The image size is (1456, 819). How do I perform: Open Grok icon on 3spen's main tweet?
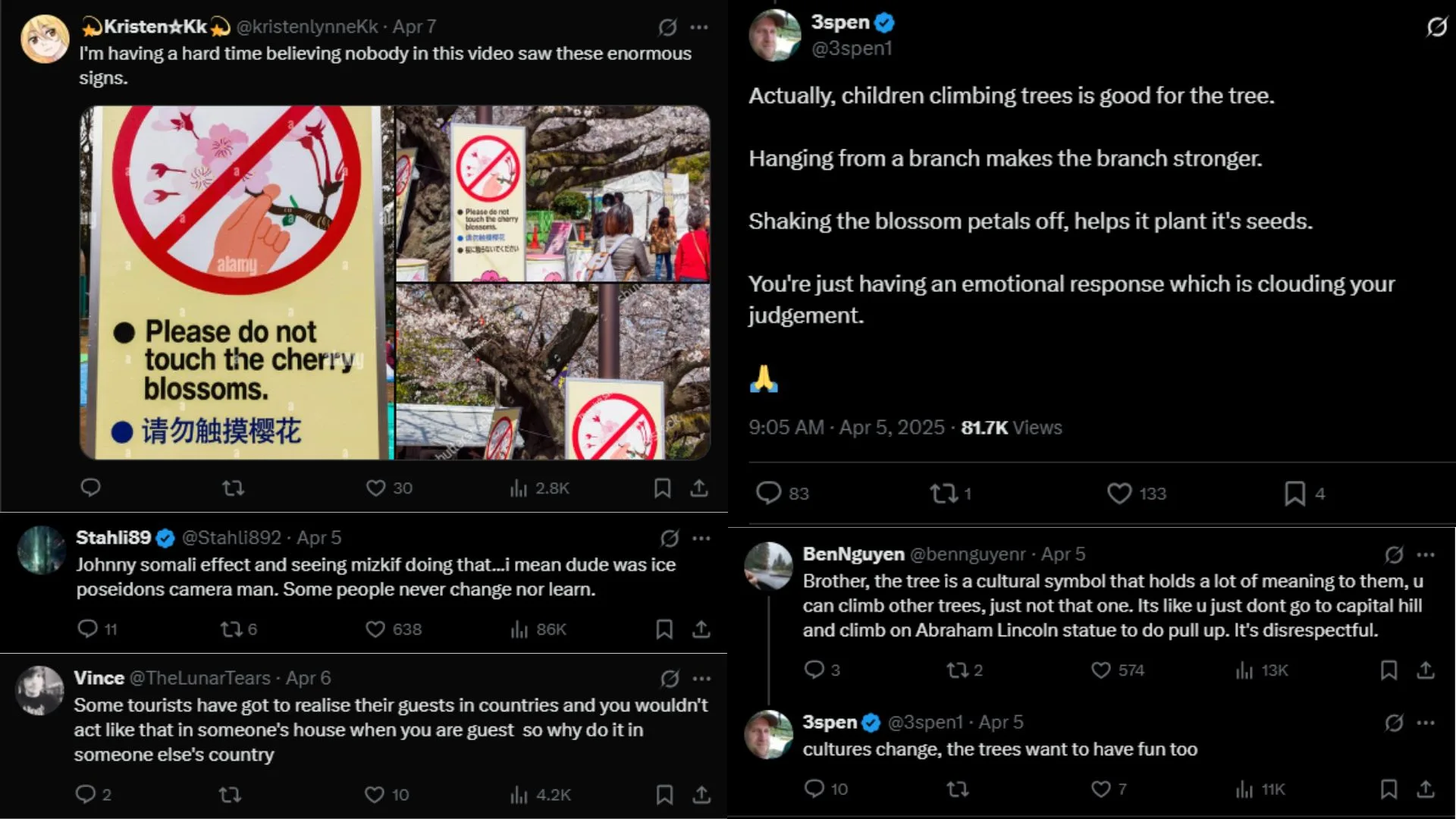(x=1436, y=28)
